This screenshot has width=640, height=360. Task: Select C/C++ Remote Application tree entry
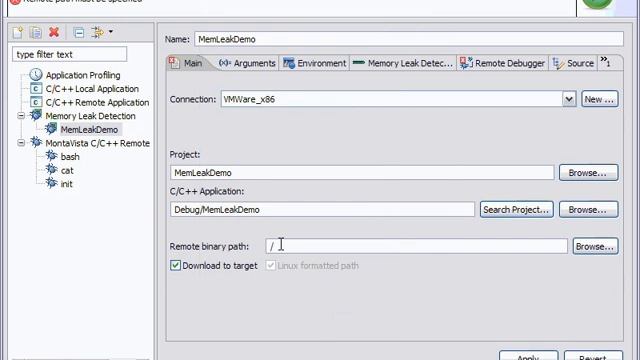[x=97, y=102]
